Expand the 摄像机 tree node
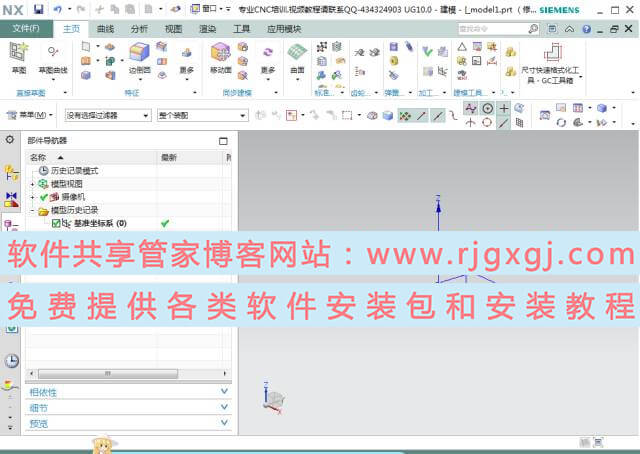This screenshot has height=454, width=640. (x=33, y=197)
